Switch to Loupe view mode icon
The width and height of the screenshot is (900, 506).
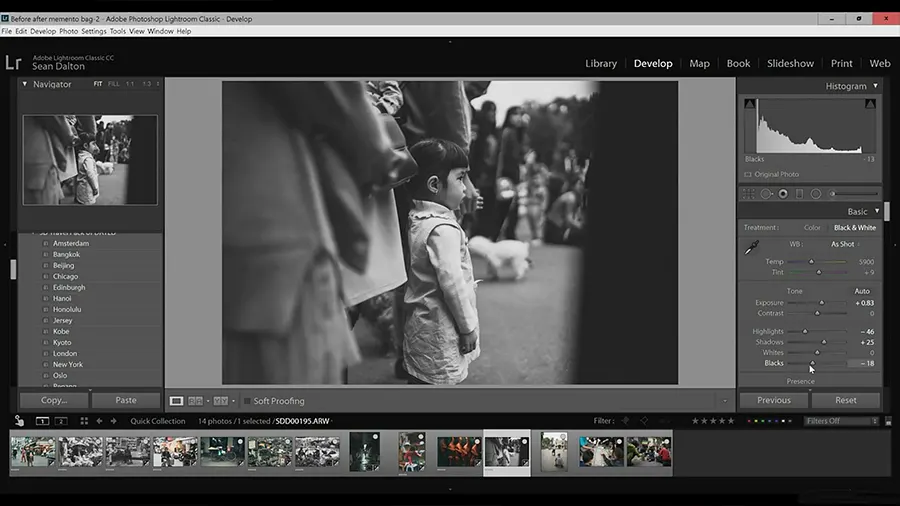coord(176,401)
